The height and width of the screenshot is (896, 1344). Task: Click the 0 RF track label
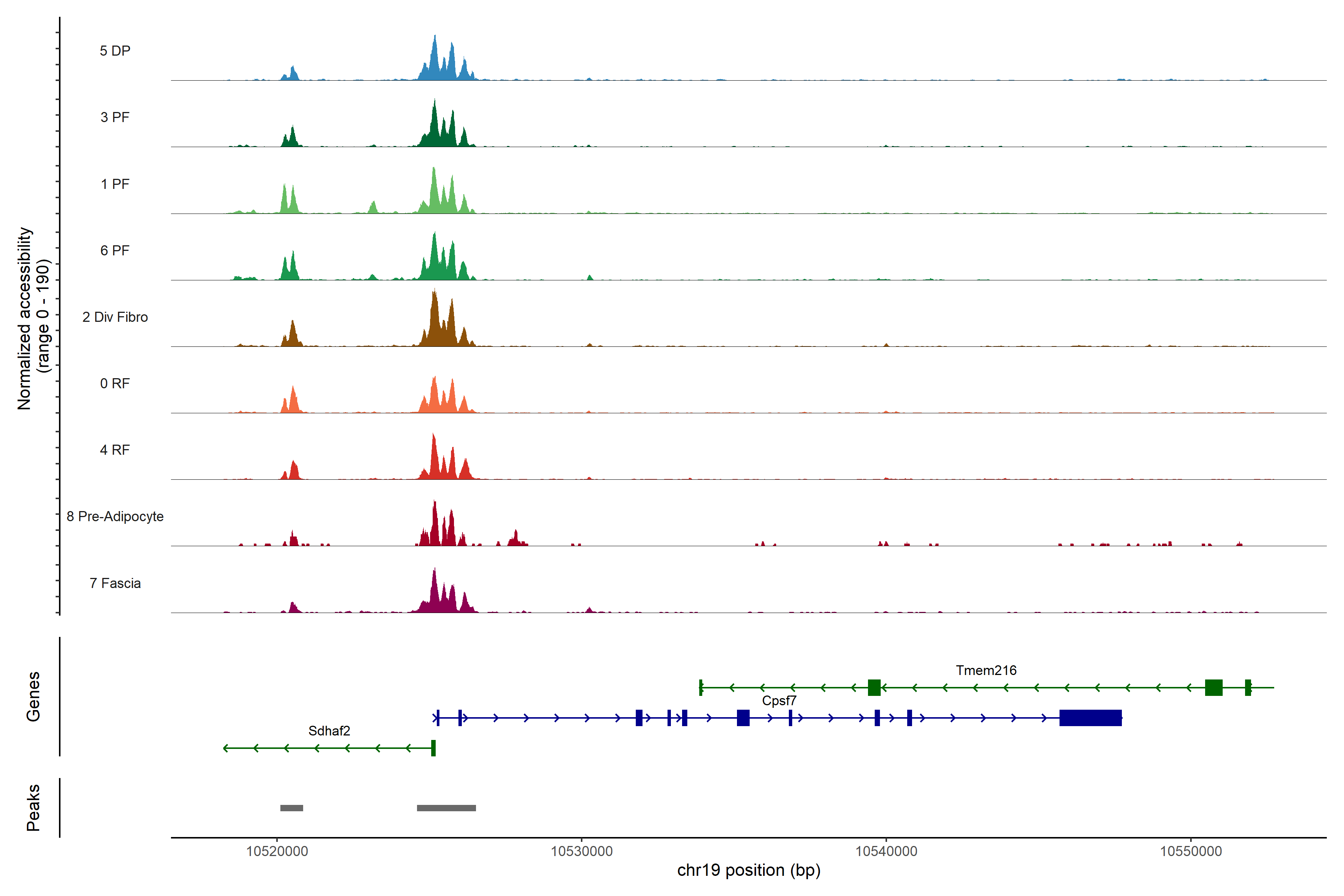tap(115, 383)
